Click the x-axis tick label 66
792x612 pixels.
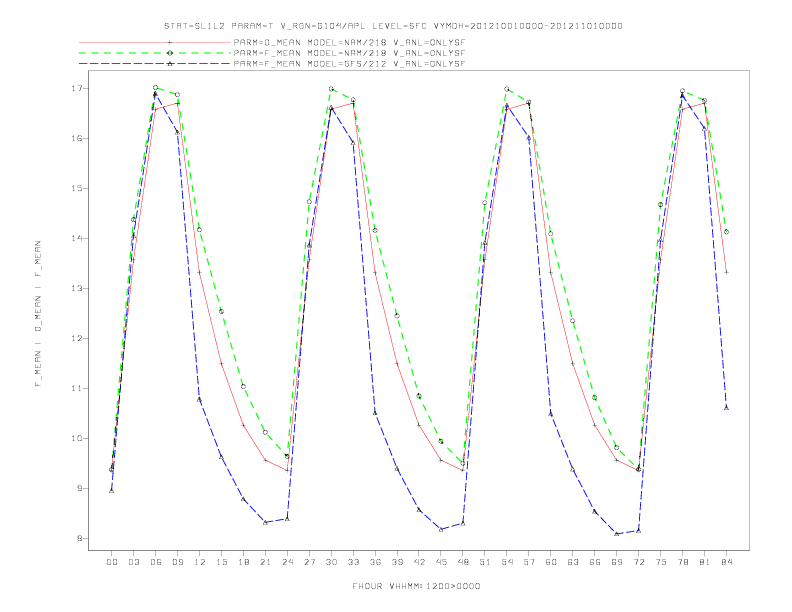tap(595, 562)
